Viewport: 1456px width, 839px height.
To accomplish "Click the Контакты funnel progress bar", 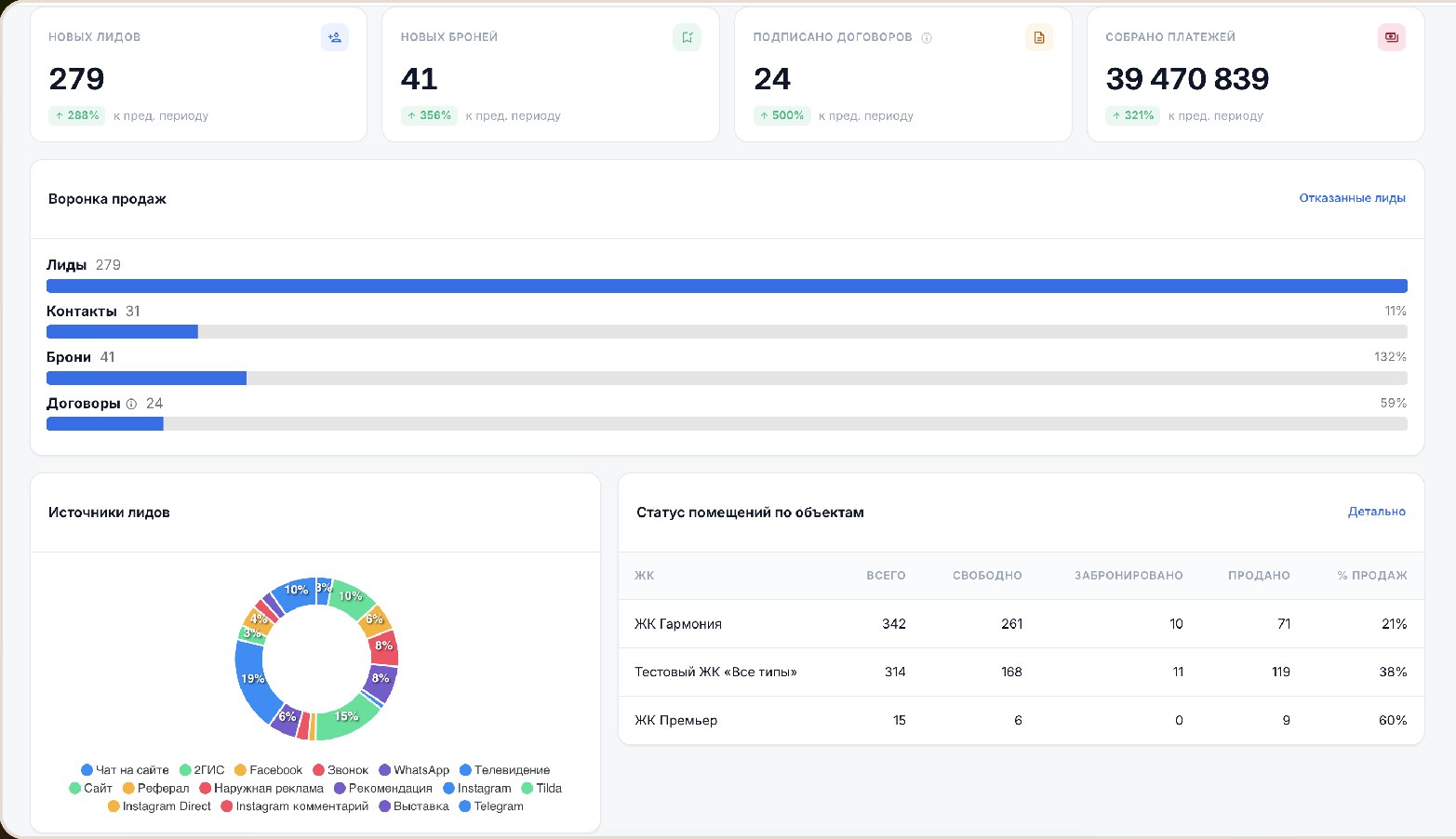I will click(727, 332).
